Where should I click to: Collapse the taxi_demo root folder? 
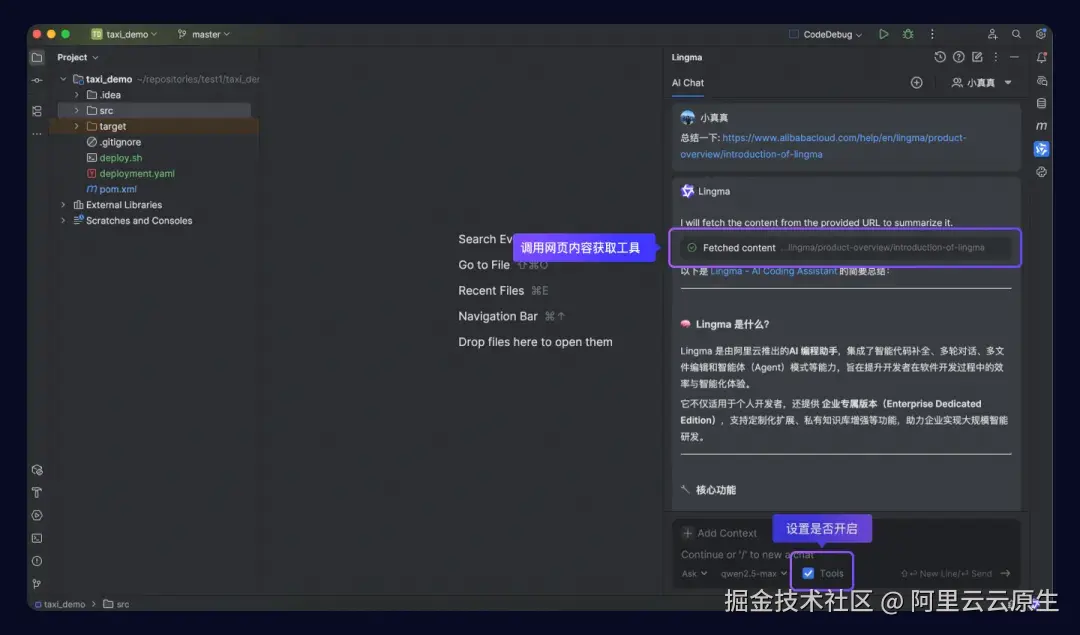(x=63, y=79)
